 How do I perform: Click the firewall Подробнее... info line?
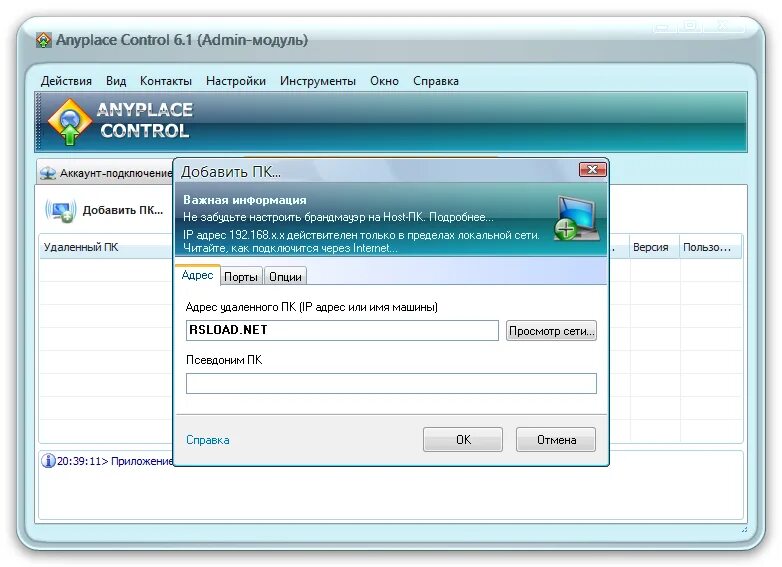coord(338,217)
